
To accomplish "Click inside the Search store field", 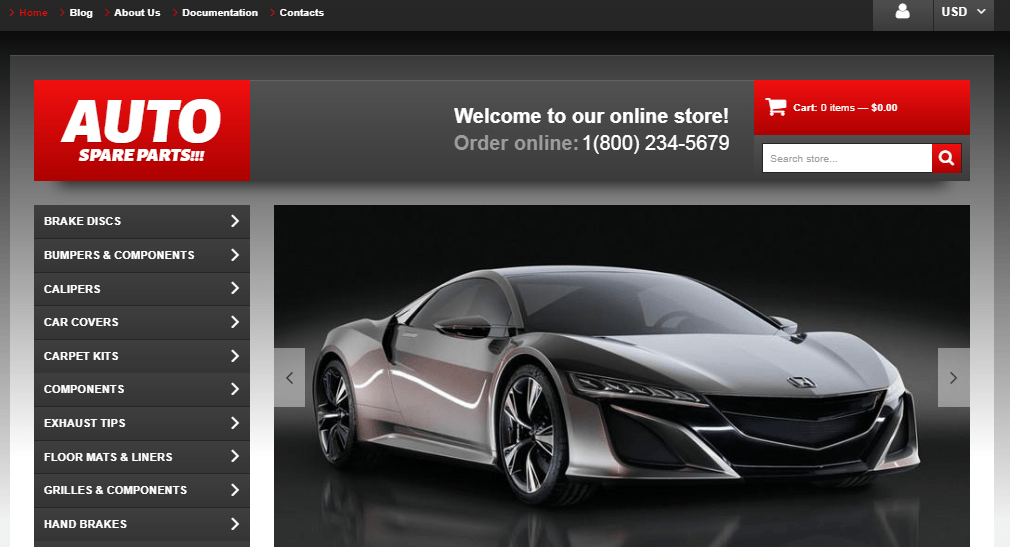I will (x=846, y=158).
